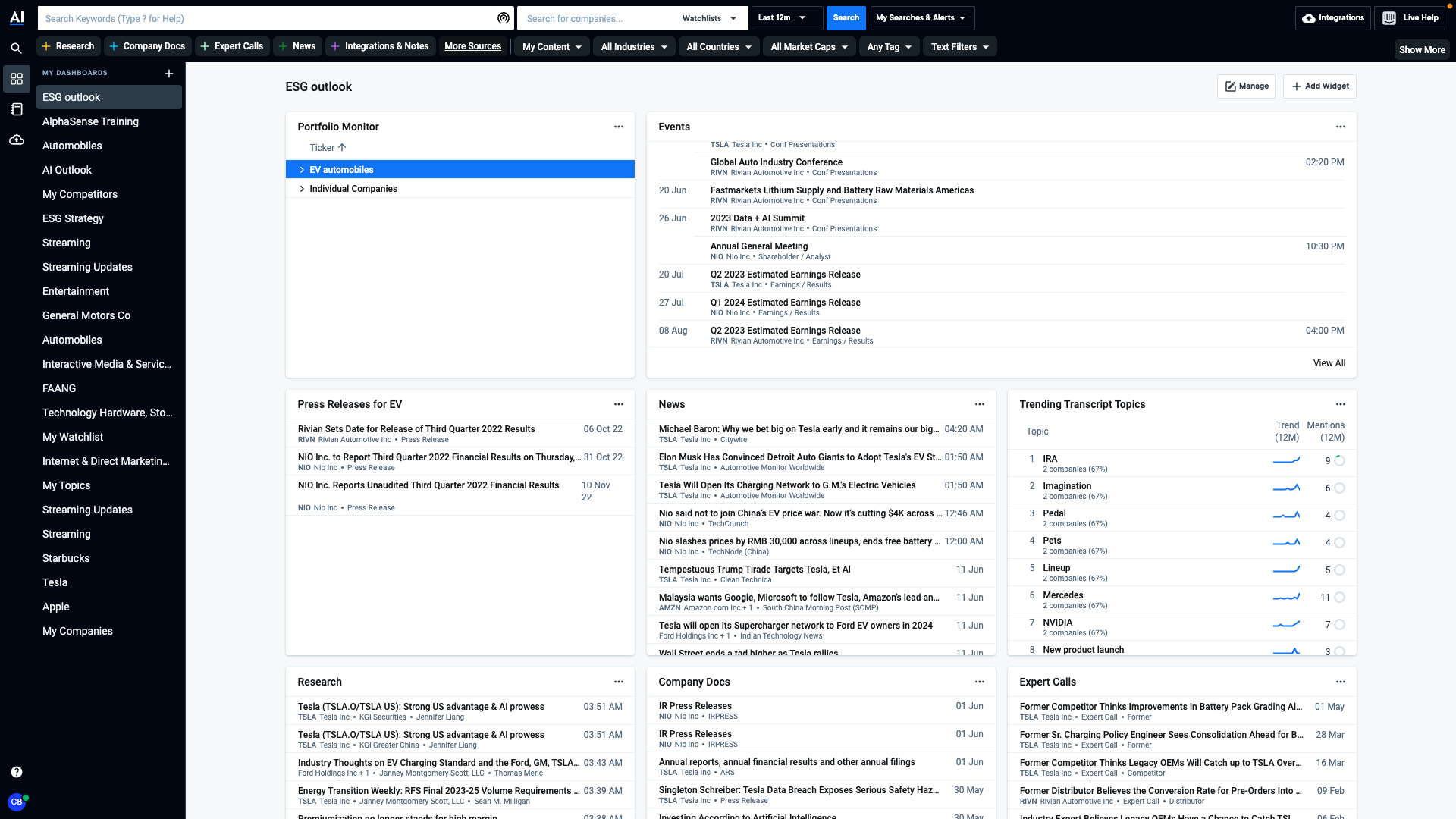This screenshot has width=1456, height=819.
Task: Open Rivian Sets Date press release
Action: (460, 433)
